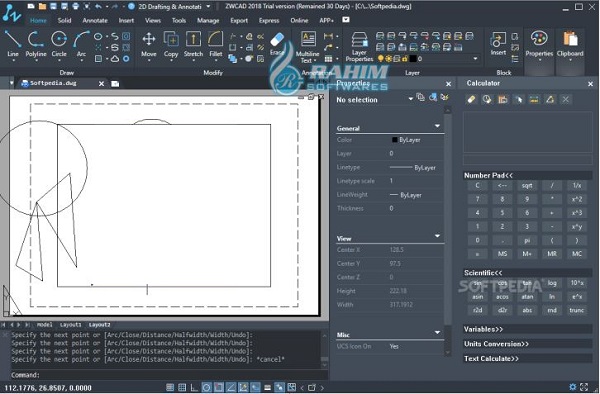Activate the Move tool
The image size is (600, 394).
(x=148, y=44)
